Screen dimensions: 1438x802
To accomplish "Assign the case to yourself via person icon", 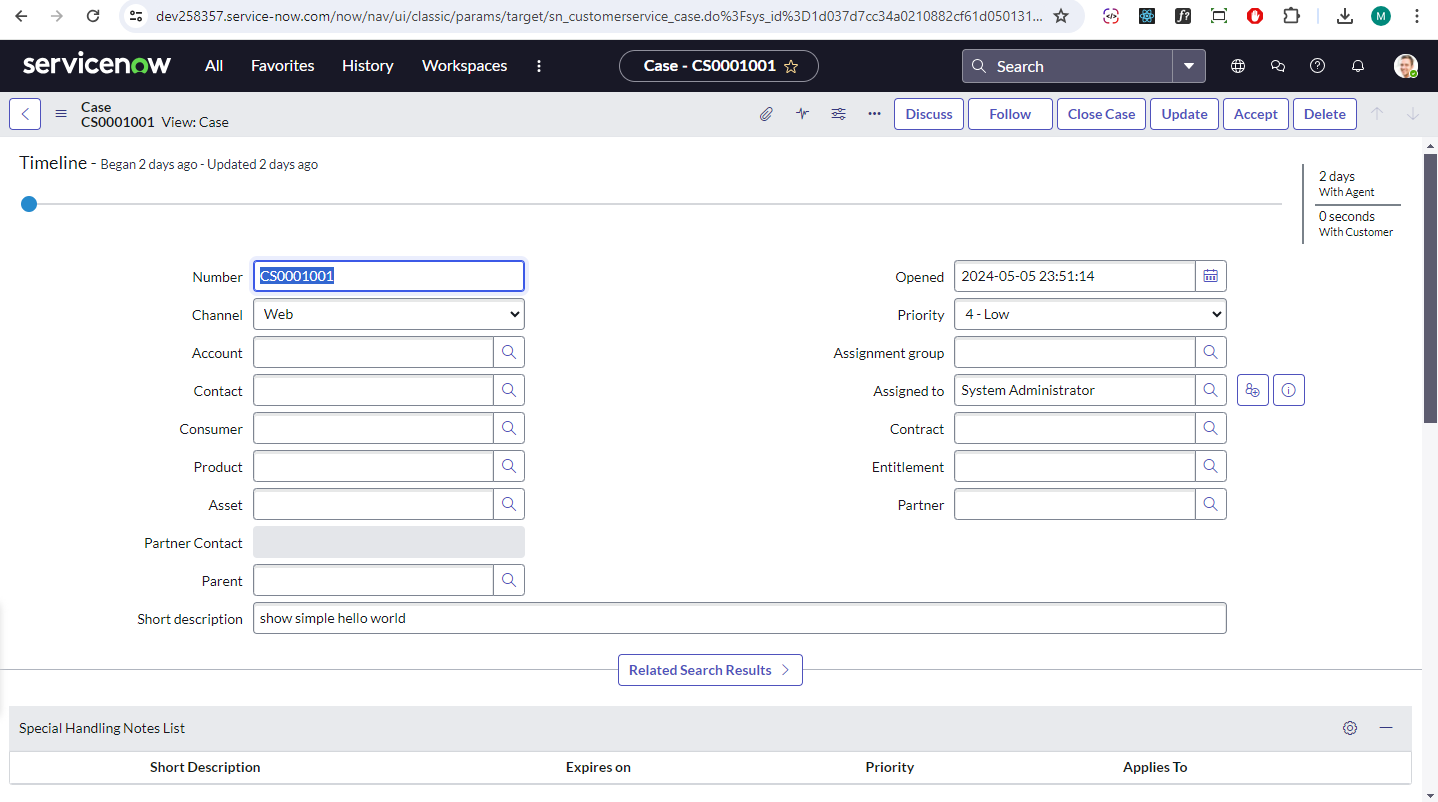I will coord(1252,390).
